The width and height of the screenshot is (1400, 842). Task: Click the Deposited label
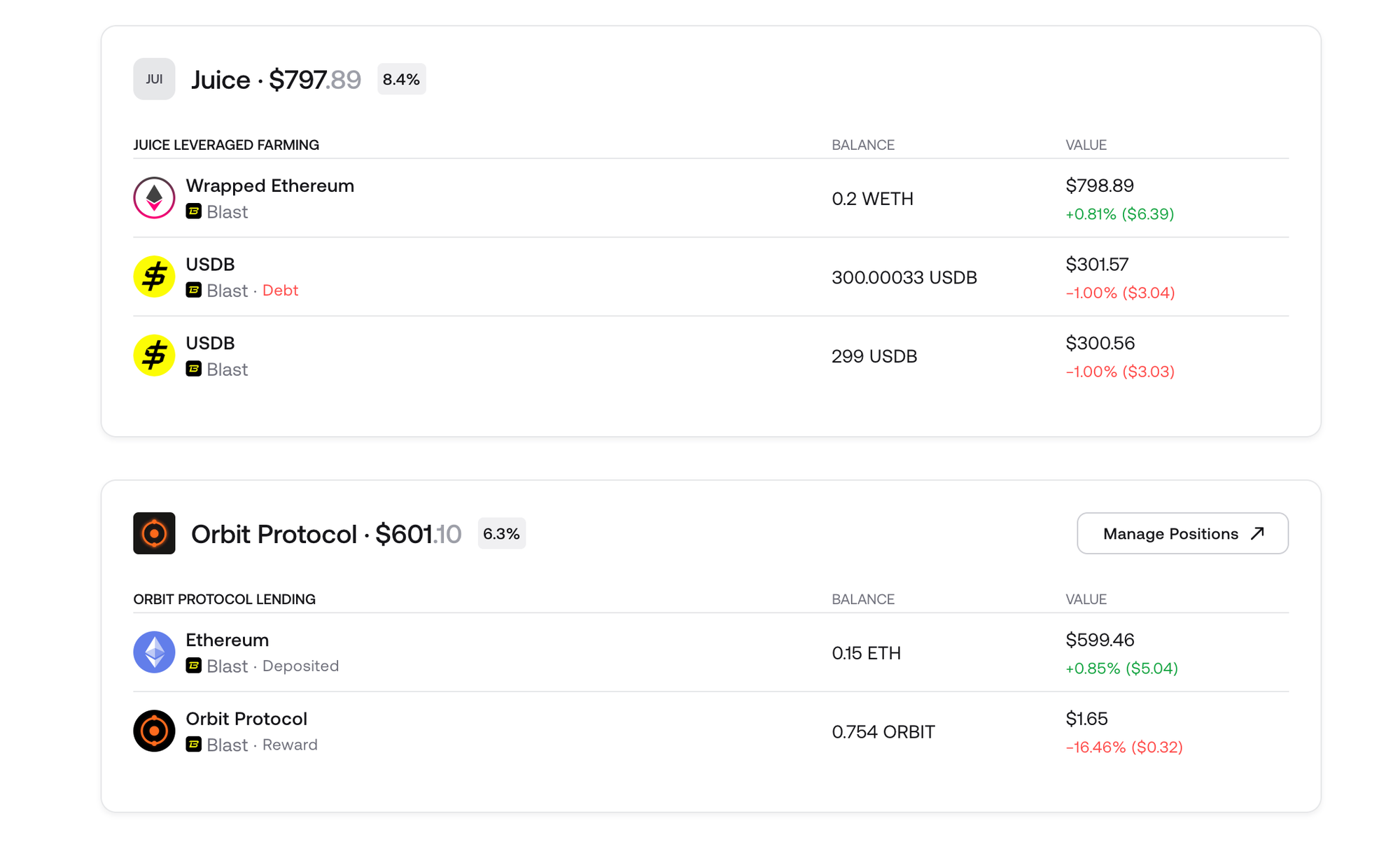click(x=300, y=666)
